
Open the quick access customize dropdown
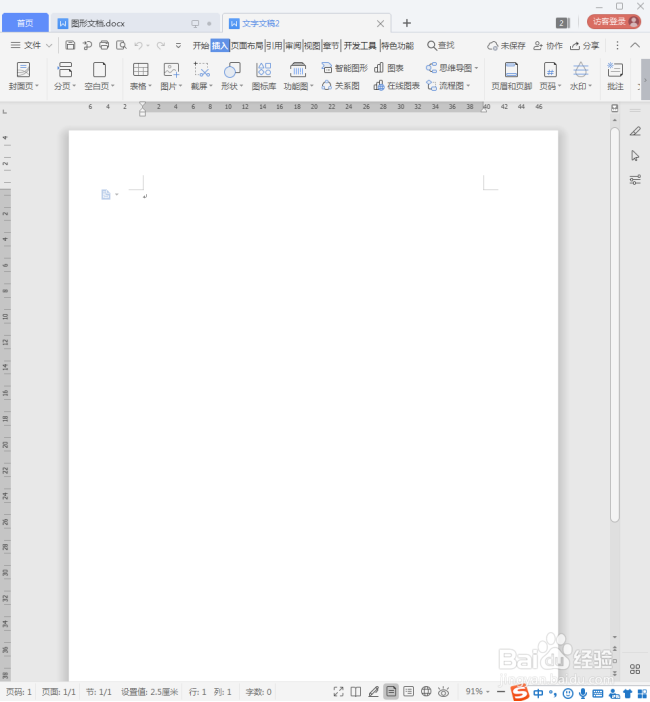(x=178, y=45)
